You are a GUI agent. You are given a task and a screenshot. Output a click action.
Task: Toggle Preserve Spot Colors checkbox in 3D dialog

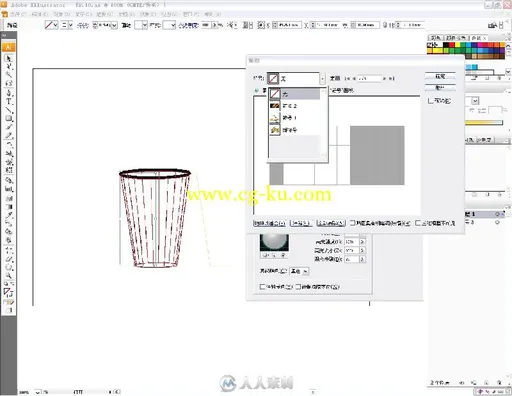click(262, 287)
